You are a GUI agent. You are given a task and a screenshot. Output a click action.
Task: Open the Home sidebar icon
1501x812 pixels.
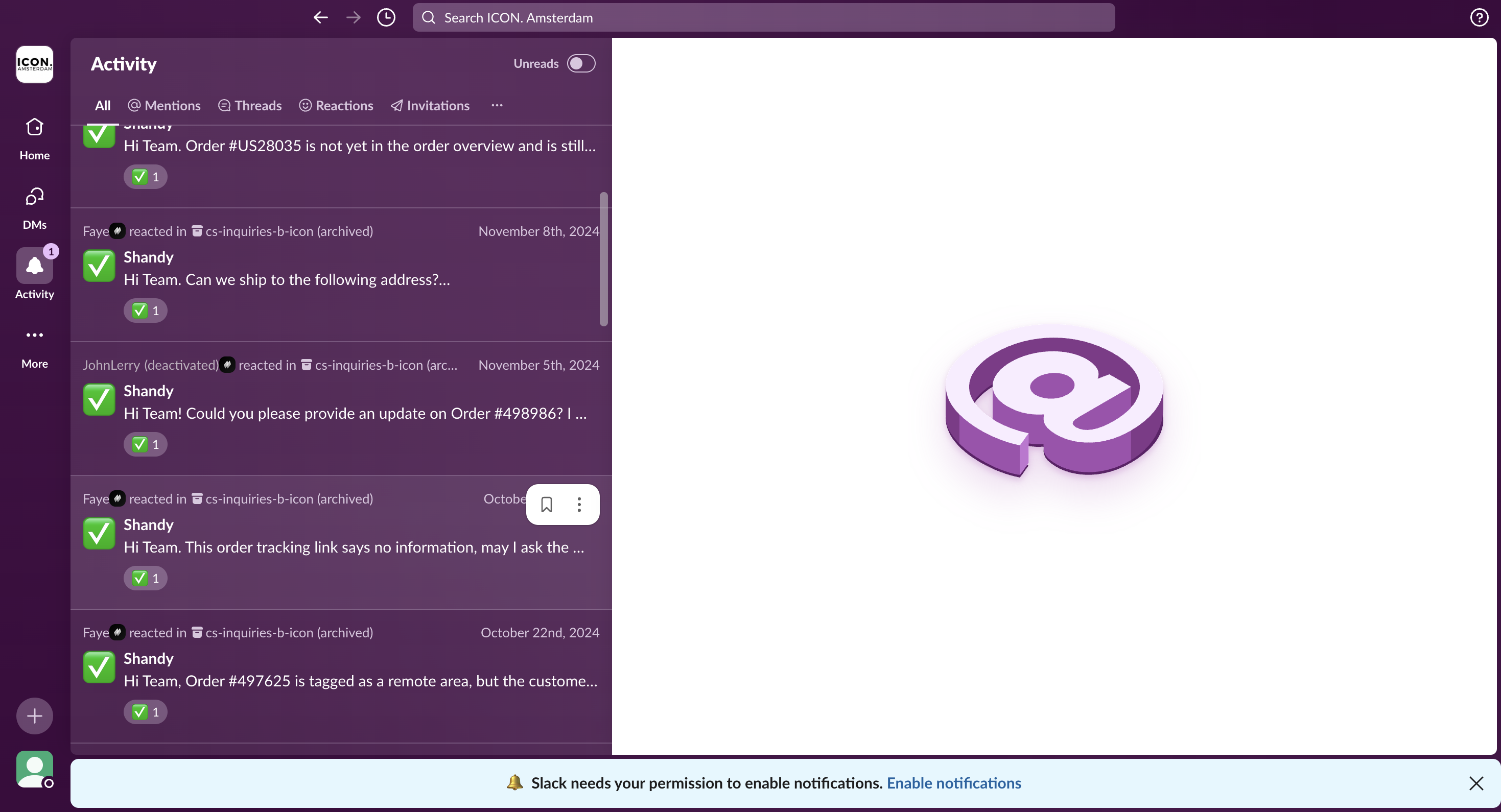click(x=34, y=128)
